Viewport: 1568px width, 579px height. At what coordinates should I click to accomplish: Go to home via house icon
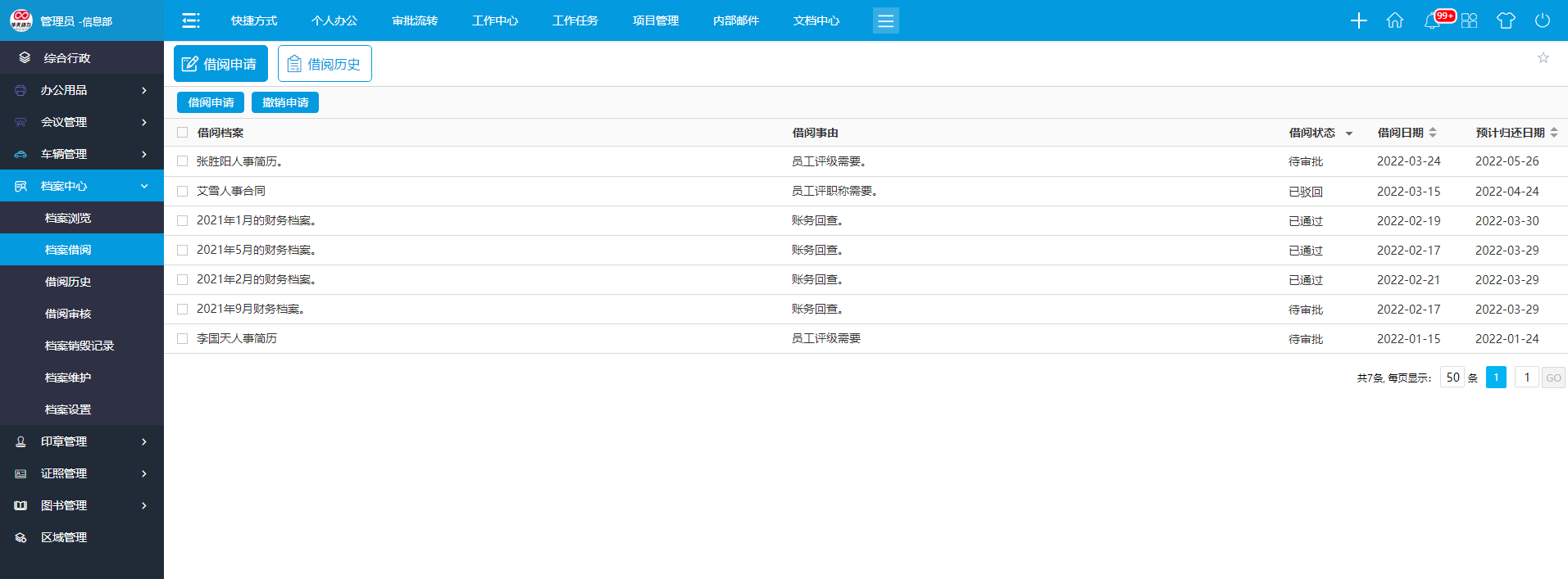(1394, 20)
